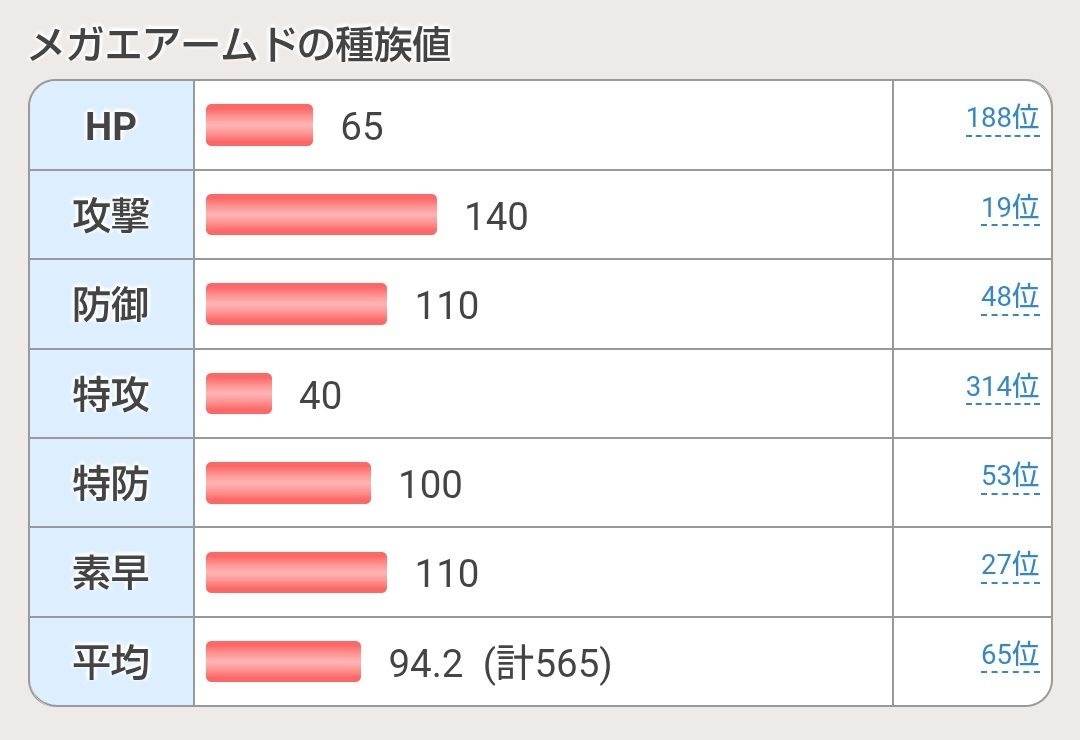Screen dimensions: 1080x740
Task: Open the 48位 defense ranking link
Action: click(x=1010, y=297)
